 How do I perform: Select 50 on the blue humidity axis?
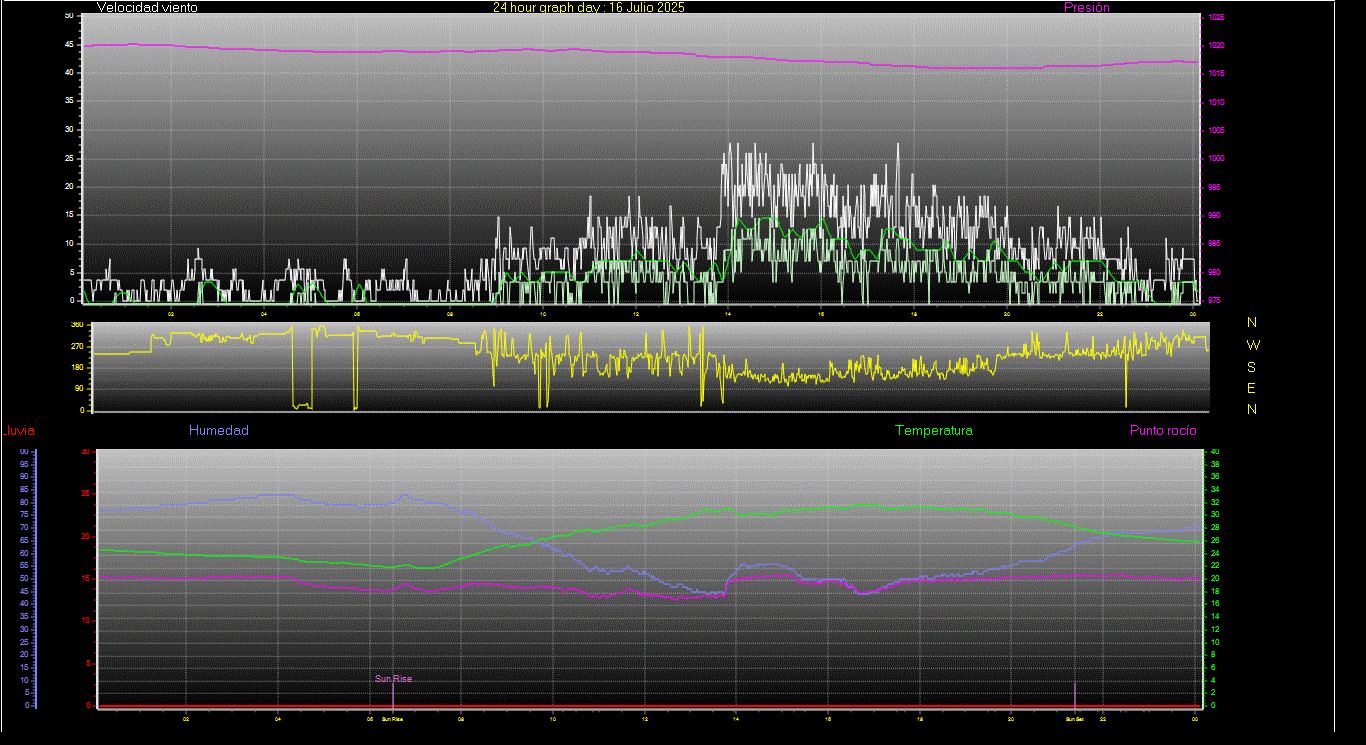pos(24,578)
